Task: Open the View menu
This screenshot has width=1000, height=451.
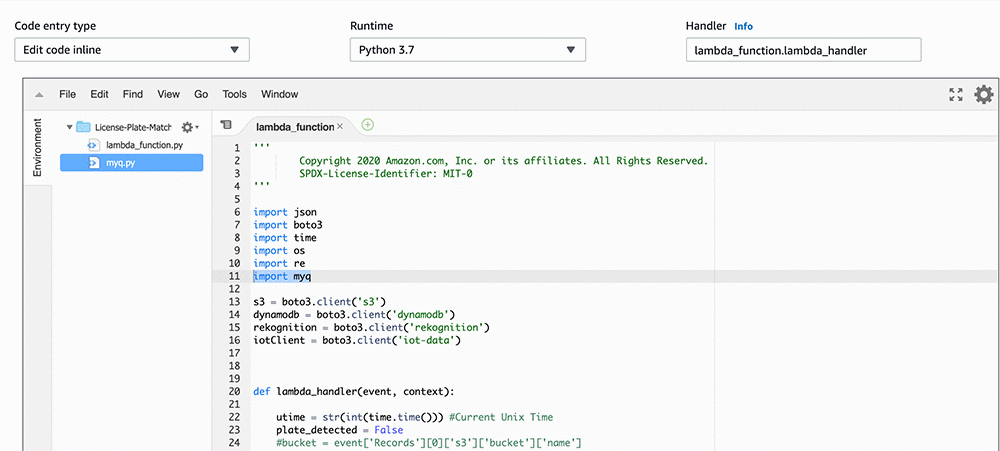Action: click(x=168, y=94)
